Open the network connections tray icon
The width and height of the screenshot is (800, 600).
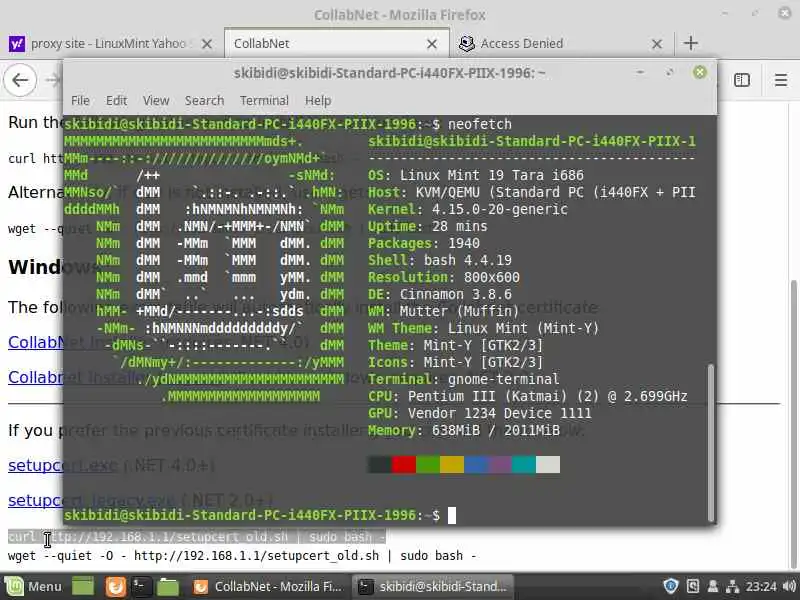(732, 586)
